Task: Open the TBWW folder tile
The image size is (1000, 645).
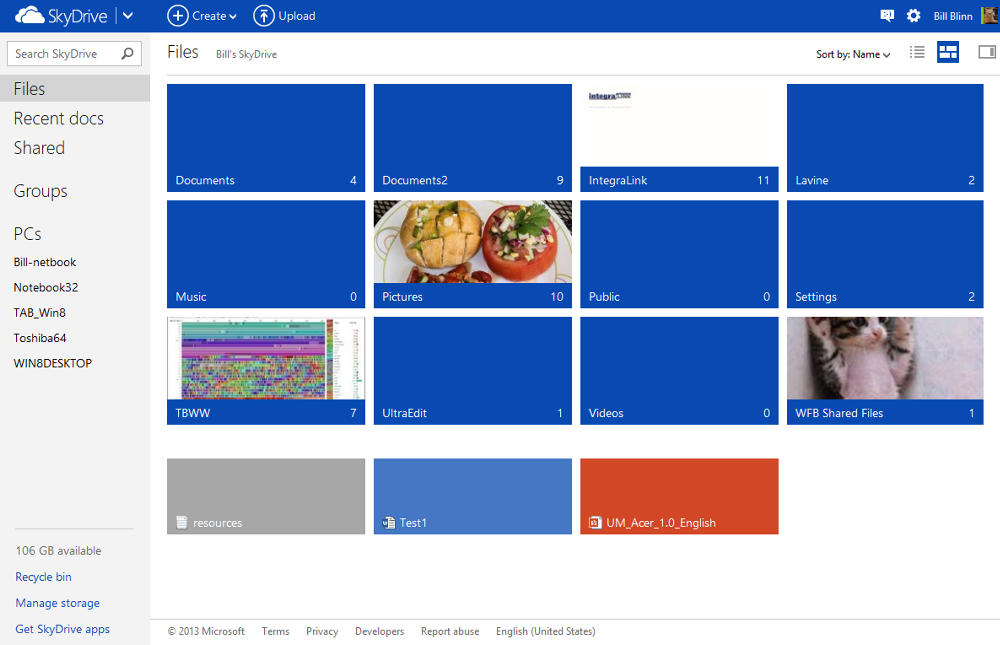Action: [x=266, y=371]
